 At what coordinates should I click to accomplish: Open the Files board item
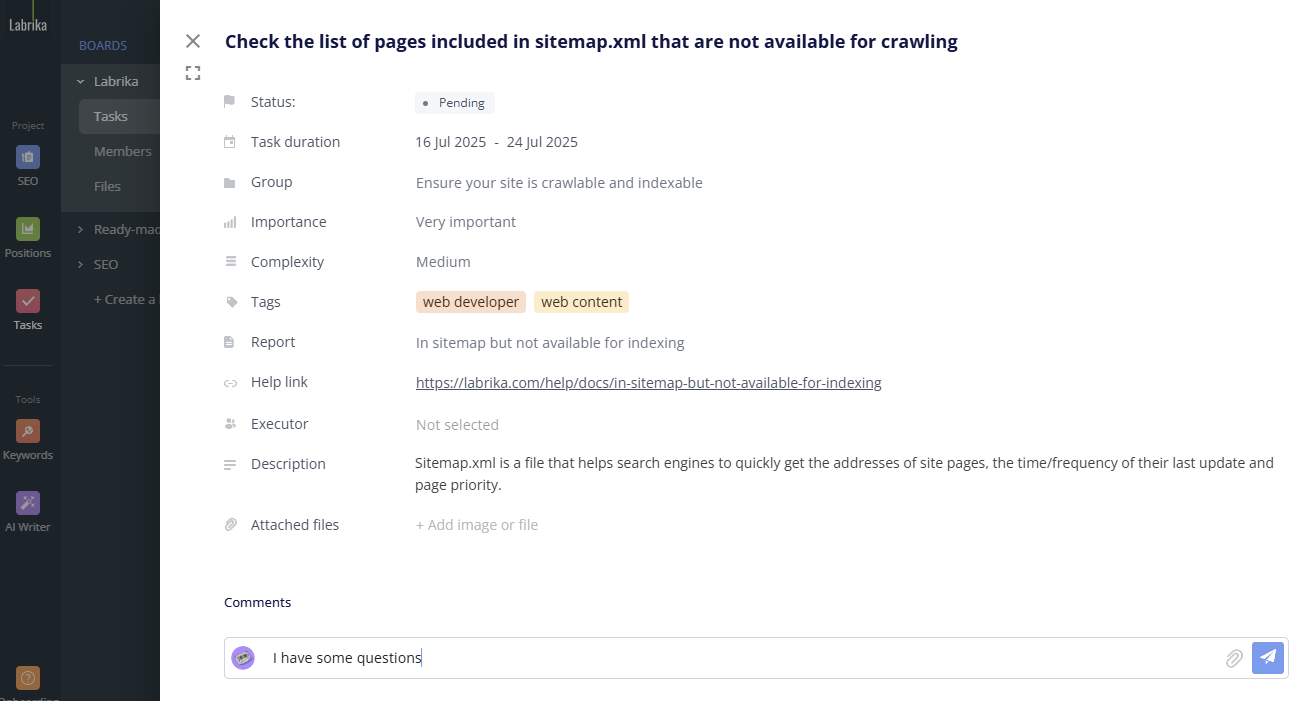click(107, 187)
